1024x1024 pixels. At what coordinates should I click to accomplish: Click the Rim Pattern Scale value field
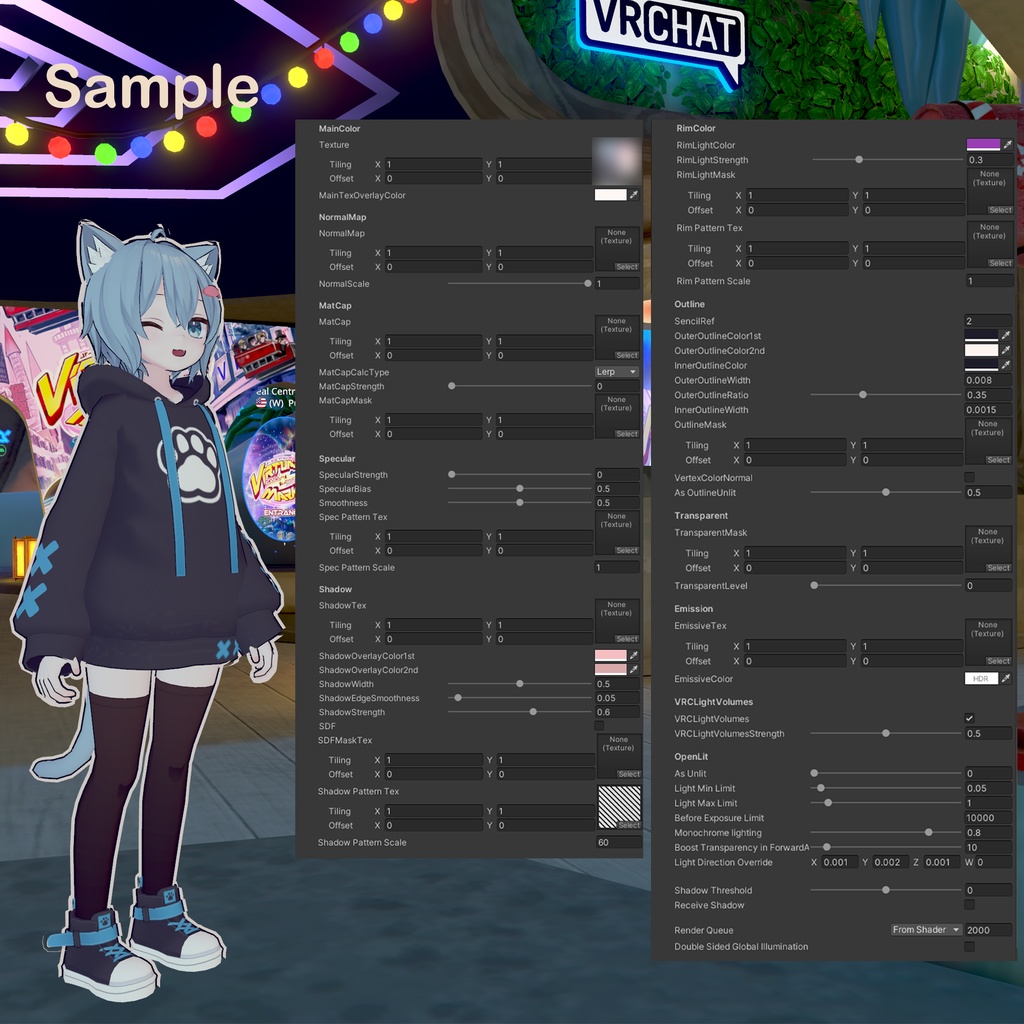tap(990, 281)
